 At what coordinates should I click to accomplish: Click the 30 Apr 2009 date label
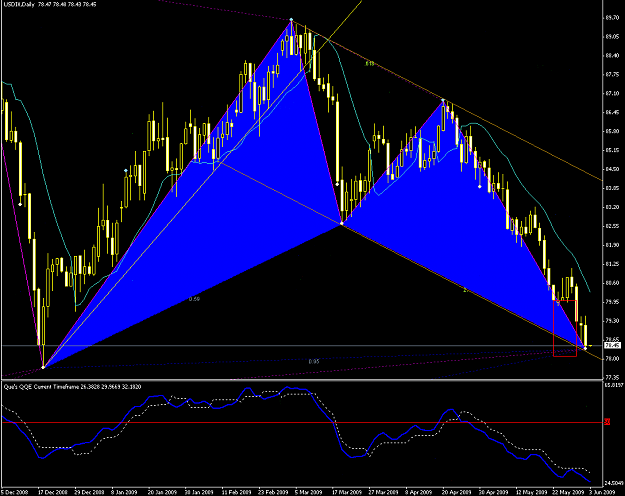[x=493, y=492]
